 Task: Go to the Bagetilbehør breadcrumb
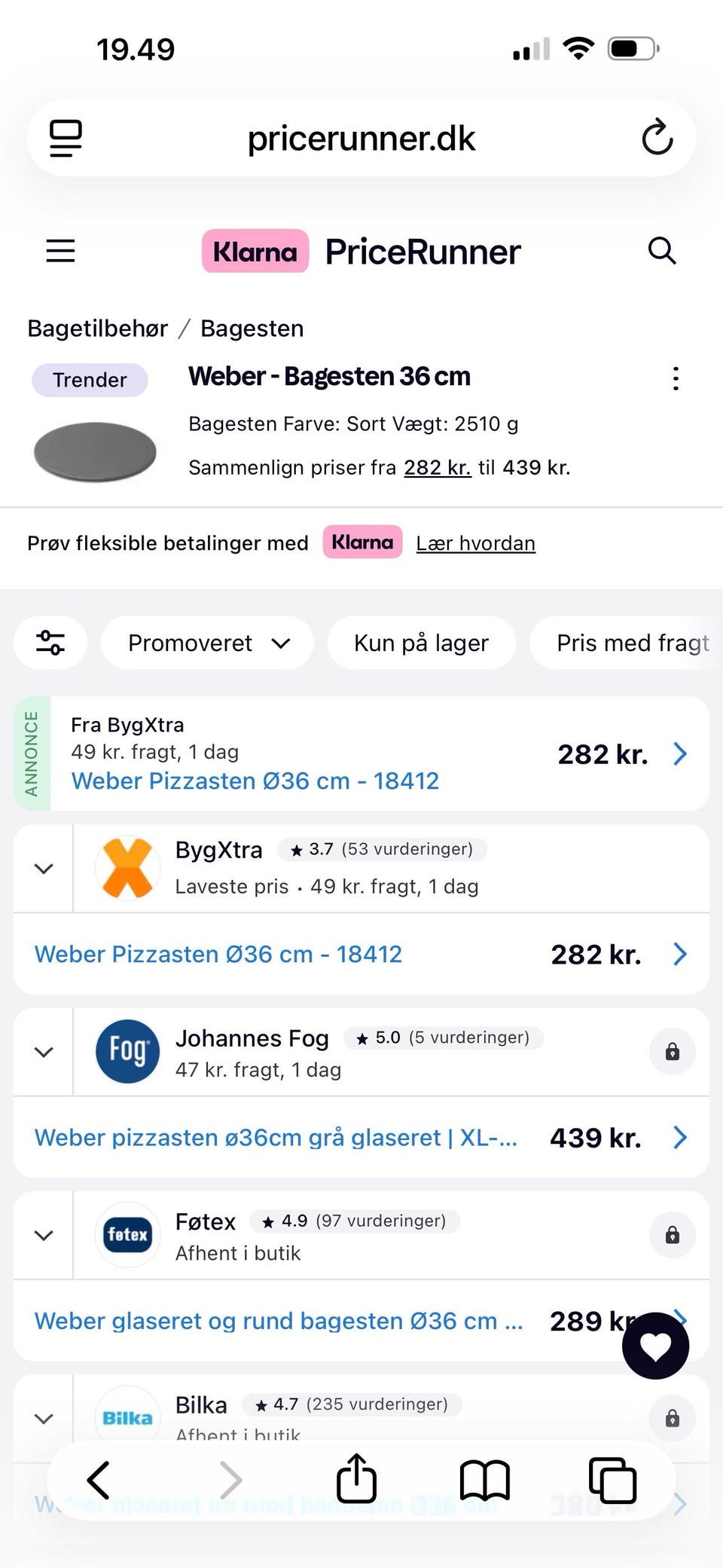pos(97,329)
